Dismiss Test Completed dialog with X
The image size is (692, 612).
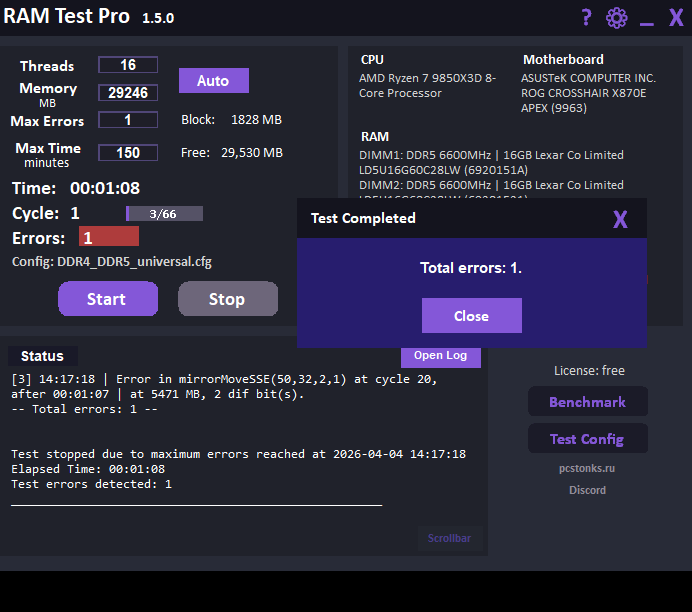(x=620, y=219)
